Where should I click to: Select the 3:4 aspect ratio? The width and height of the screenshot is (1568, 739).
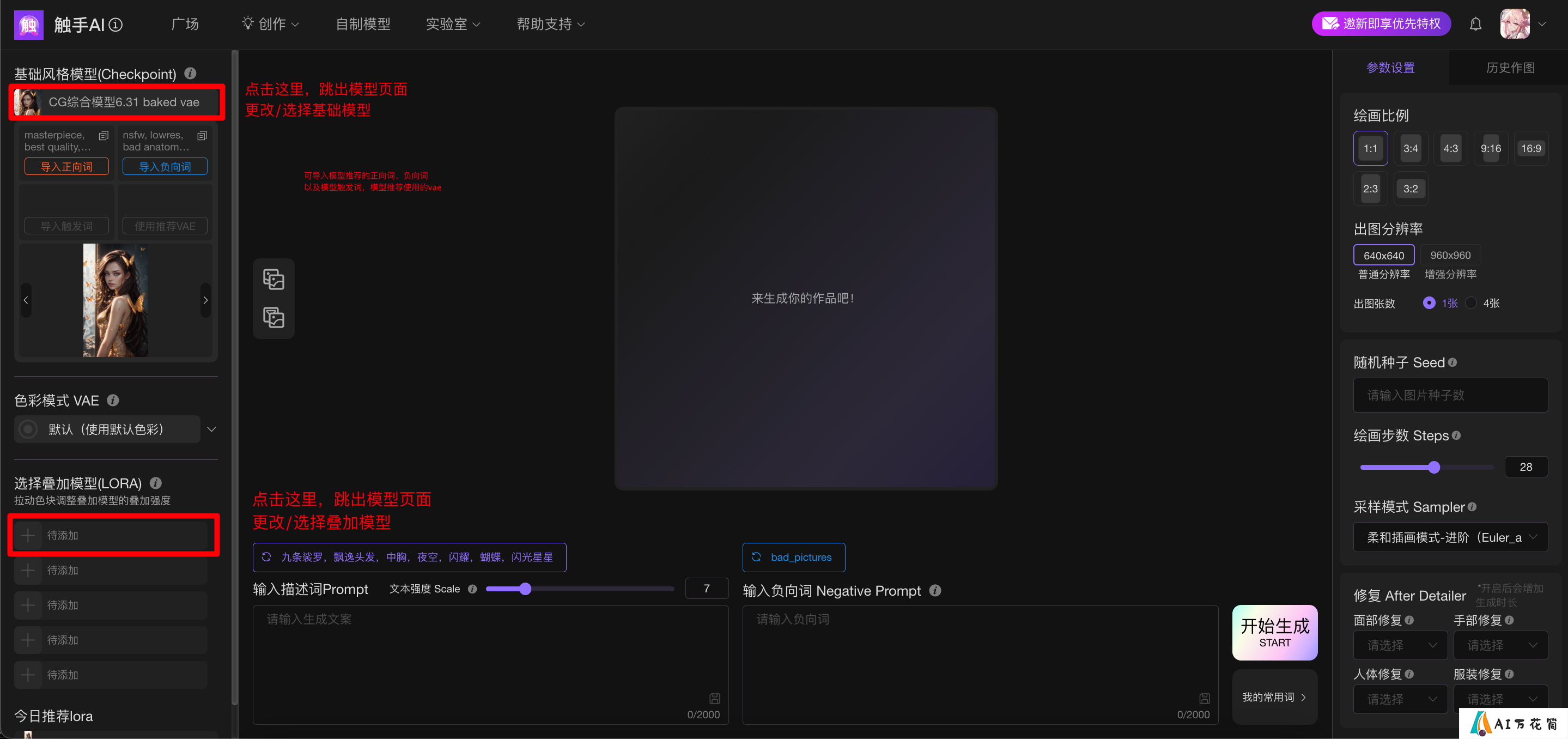coord(1411,148)
